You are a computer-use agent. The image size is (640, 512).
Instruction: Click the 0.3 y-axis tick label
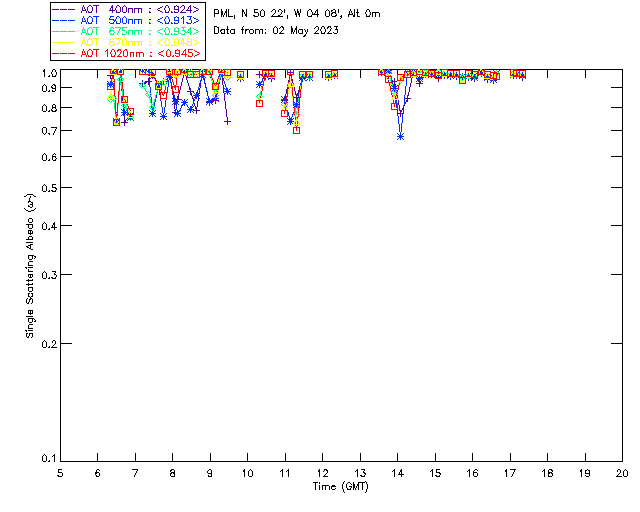pos(49,275)
